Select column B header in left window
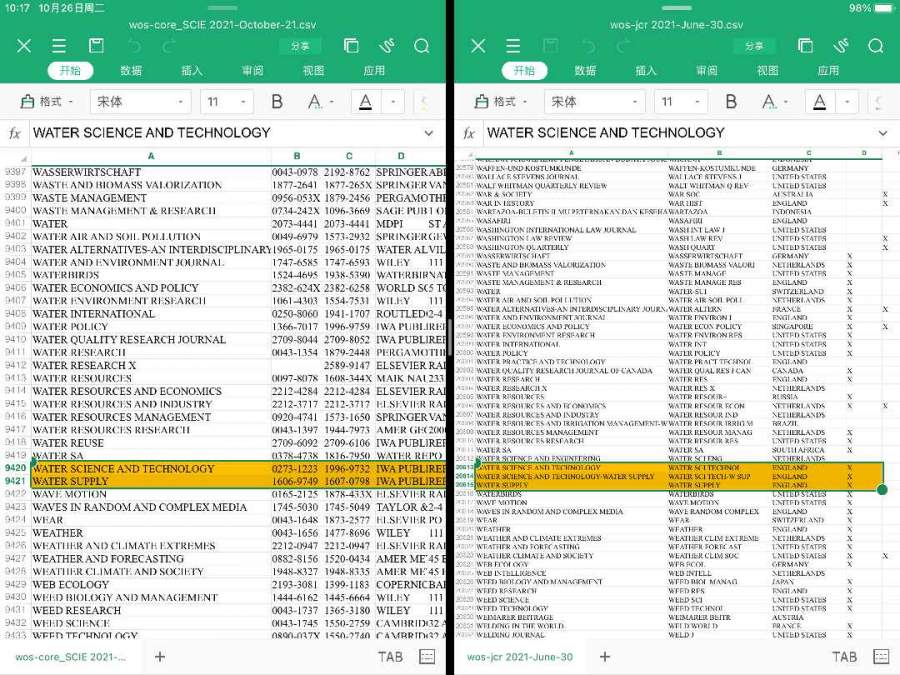900x675 pixels. point(297,156)
